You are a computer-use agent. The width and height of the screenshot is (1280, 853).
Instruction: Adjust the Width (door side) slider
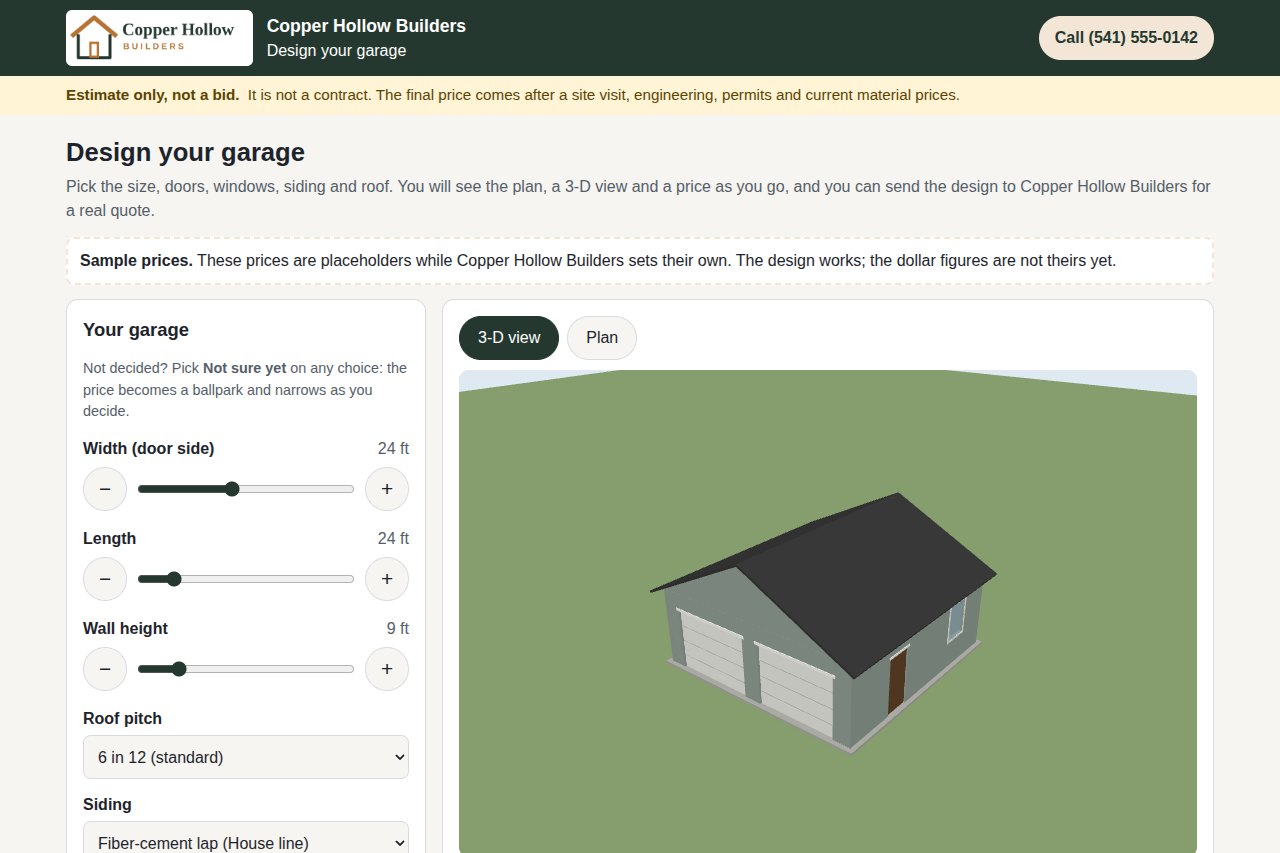246,489
